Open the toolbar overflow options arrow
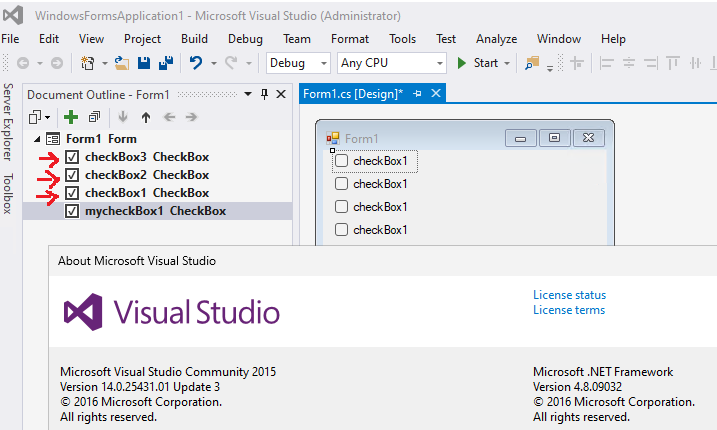The height and width of the screenshot is (430, 717). (x=550, y=69)
